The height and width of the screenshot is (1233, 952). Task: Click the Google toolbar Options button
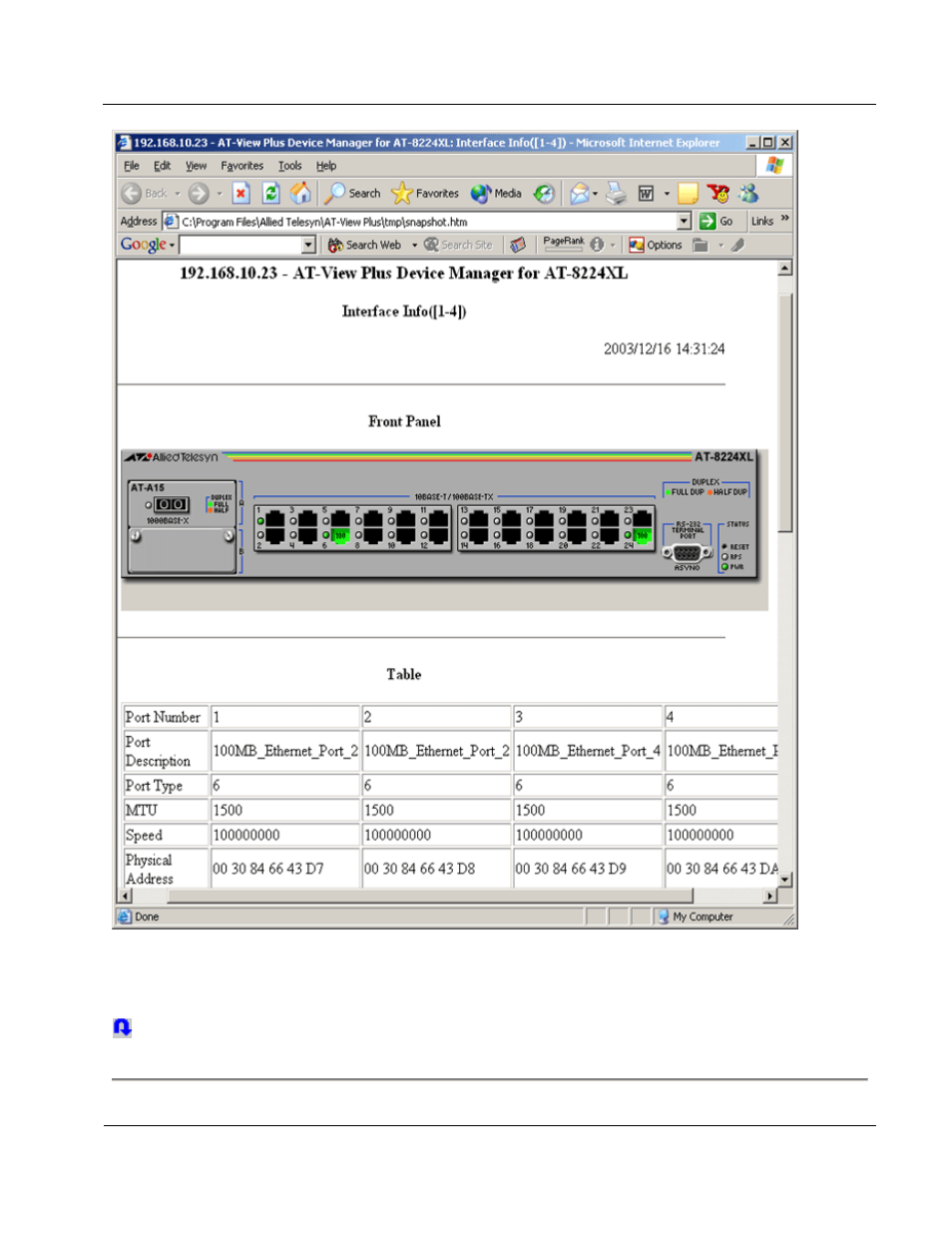click(x=656, y=245)
